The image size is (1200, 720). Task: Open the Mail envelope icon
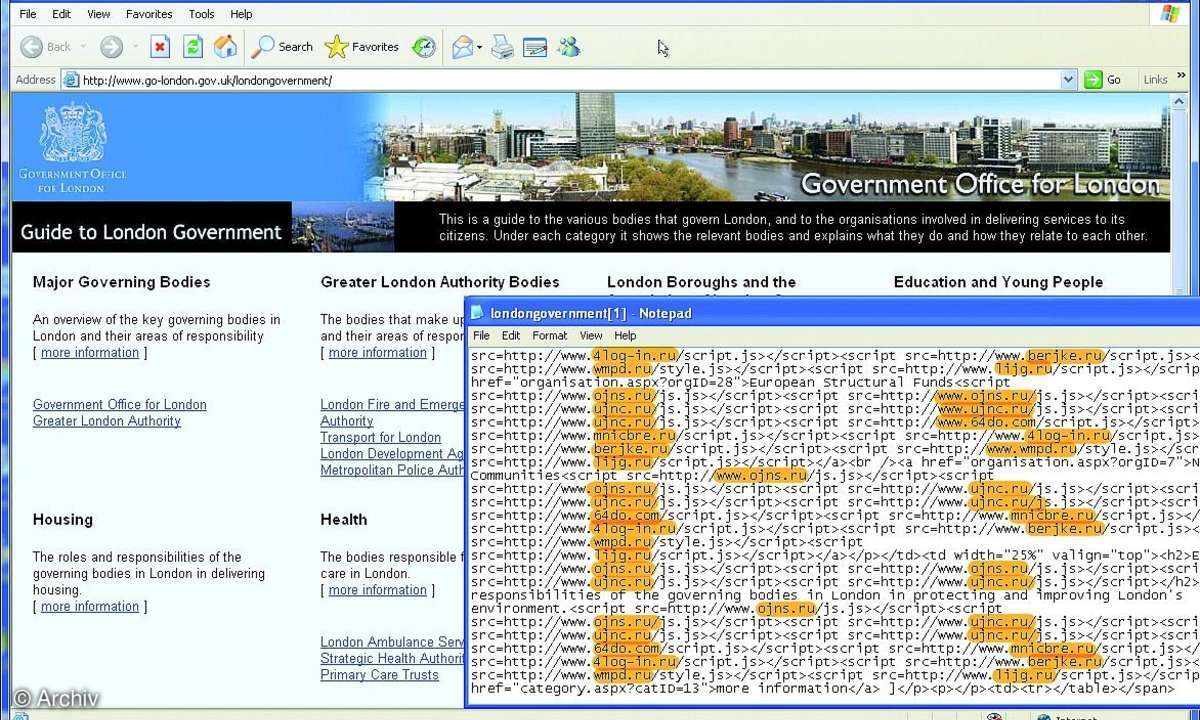click(x=462, y=47)
